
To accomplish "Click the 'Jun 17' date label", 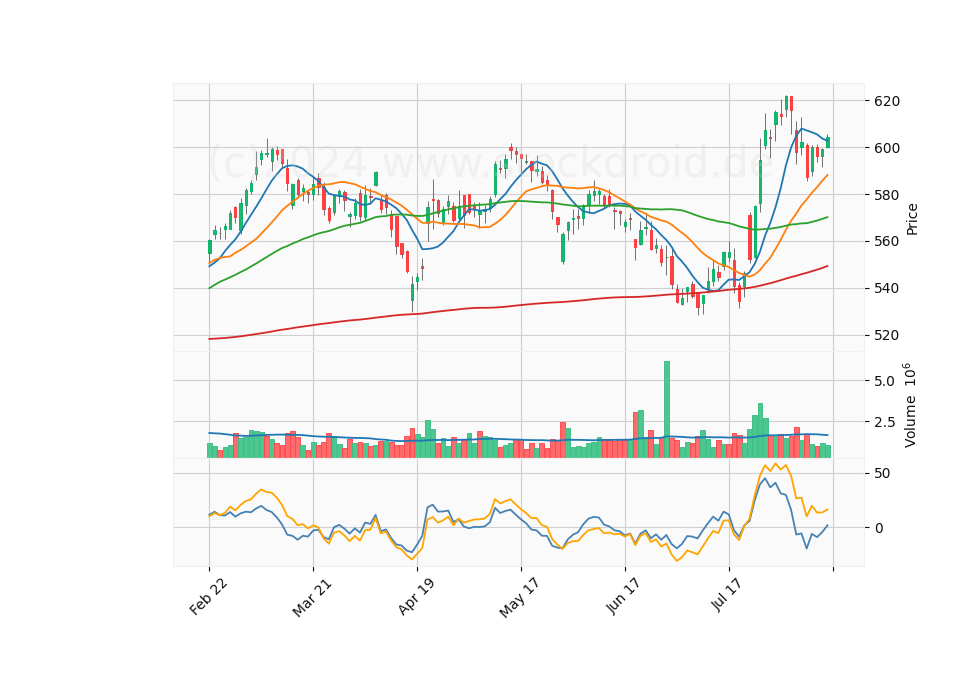I will (623, 596).
